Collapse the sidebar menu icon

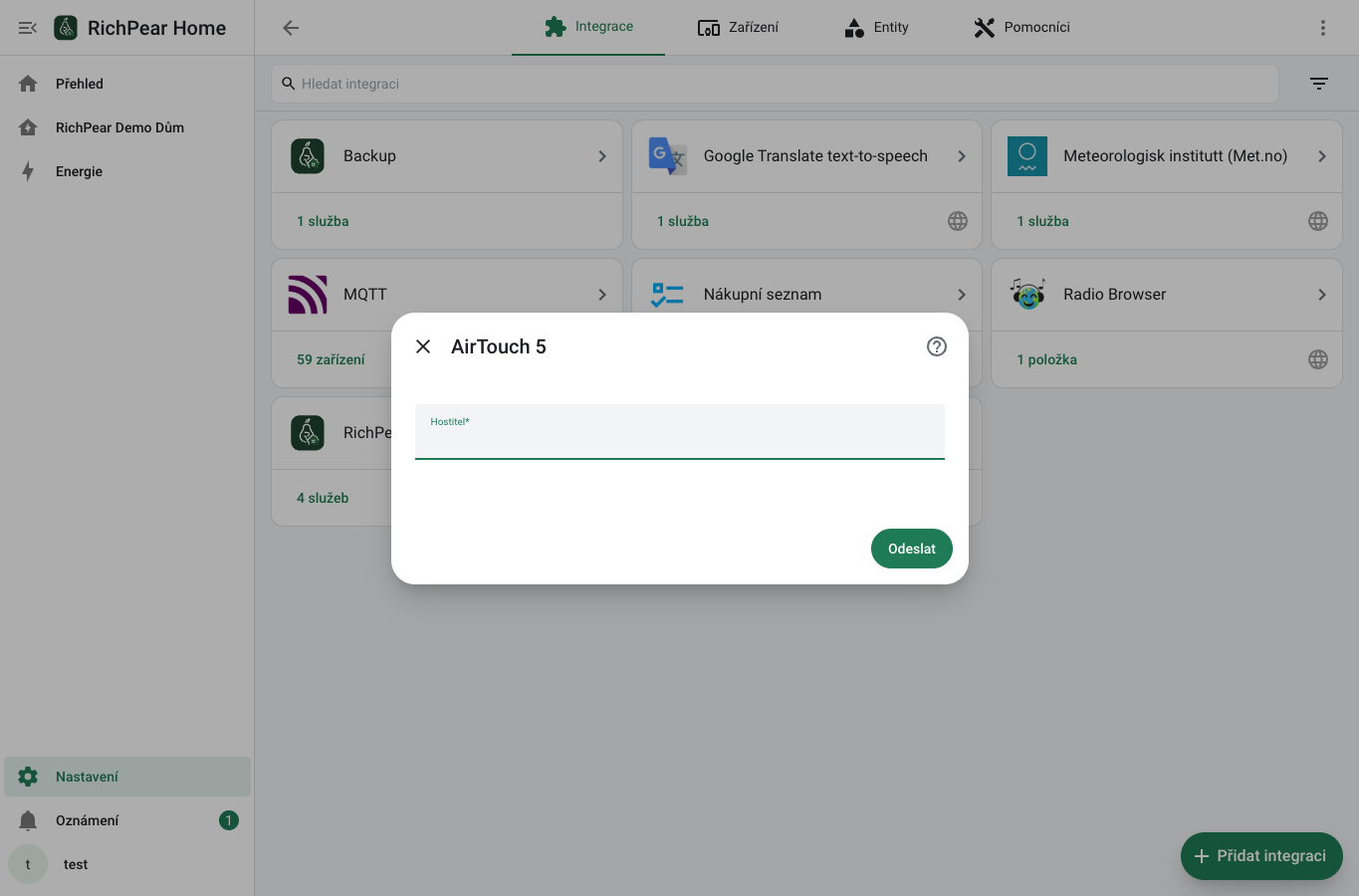point(28,28)
